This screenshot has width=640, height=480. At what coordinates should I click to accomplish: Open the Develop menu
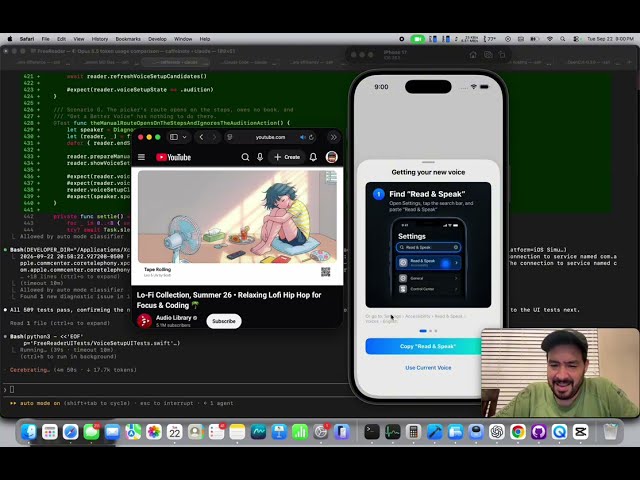[157, 39]
